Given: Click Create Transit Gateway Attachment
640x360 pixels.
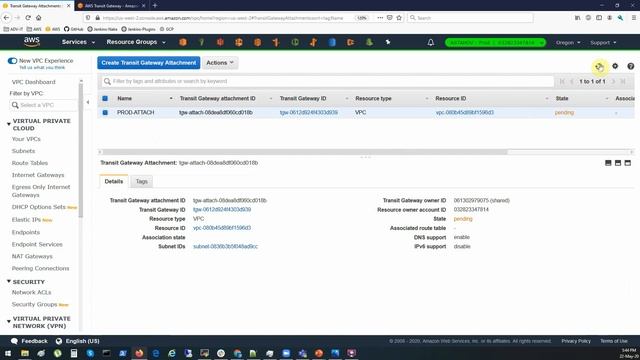Looking at the screenshot, I should point(149,63).
